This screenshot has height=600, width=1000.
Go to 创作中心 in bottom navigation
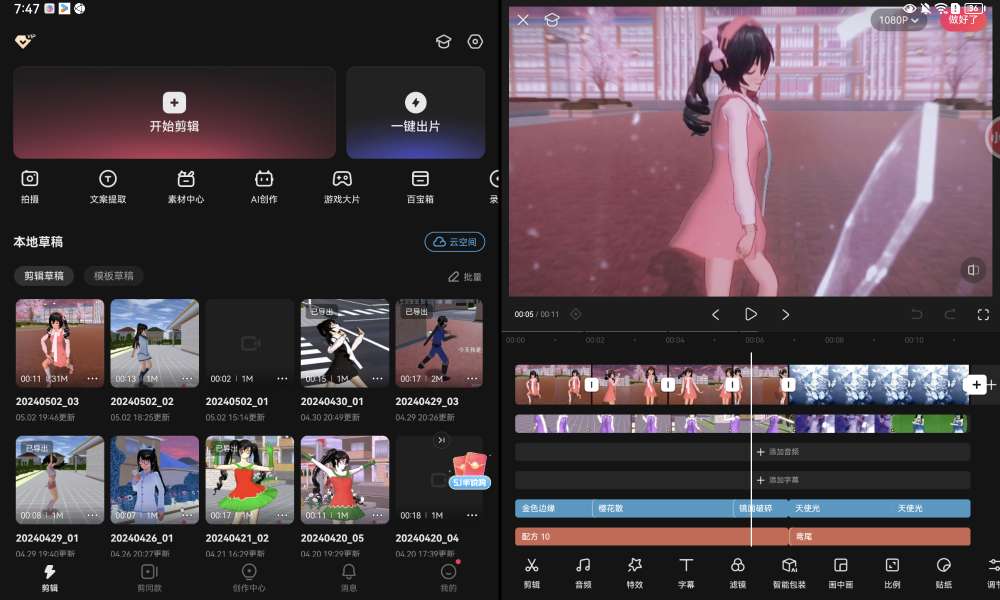(x=249, y=578)
